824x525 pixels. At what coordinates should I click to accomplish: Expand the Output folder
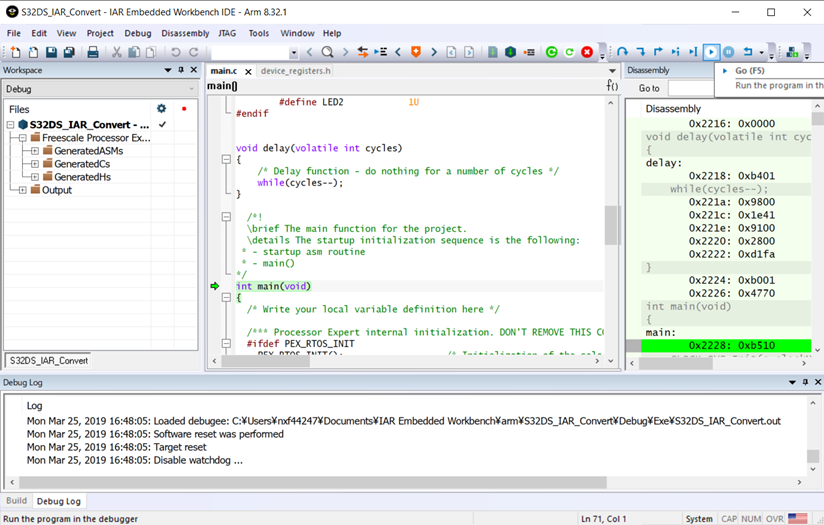point(23,190)
